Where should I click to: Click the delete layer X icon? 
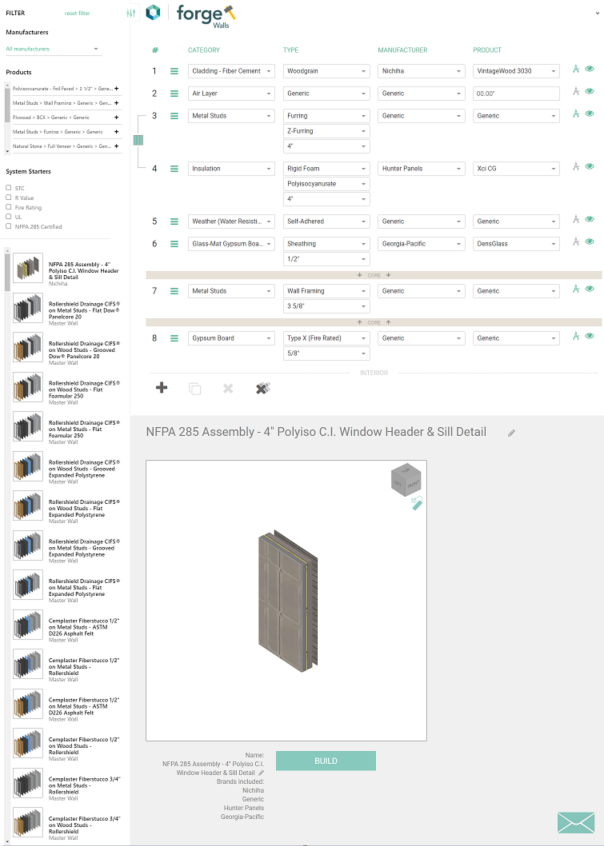[x=228, y=388]
